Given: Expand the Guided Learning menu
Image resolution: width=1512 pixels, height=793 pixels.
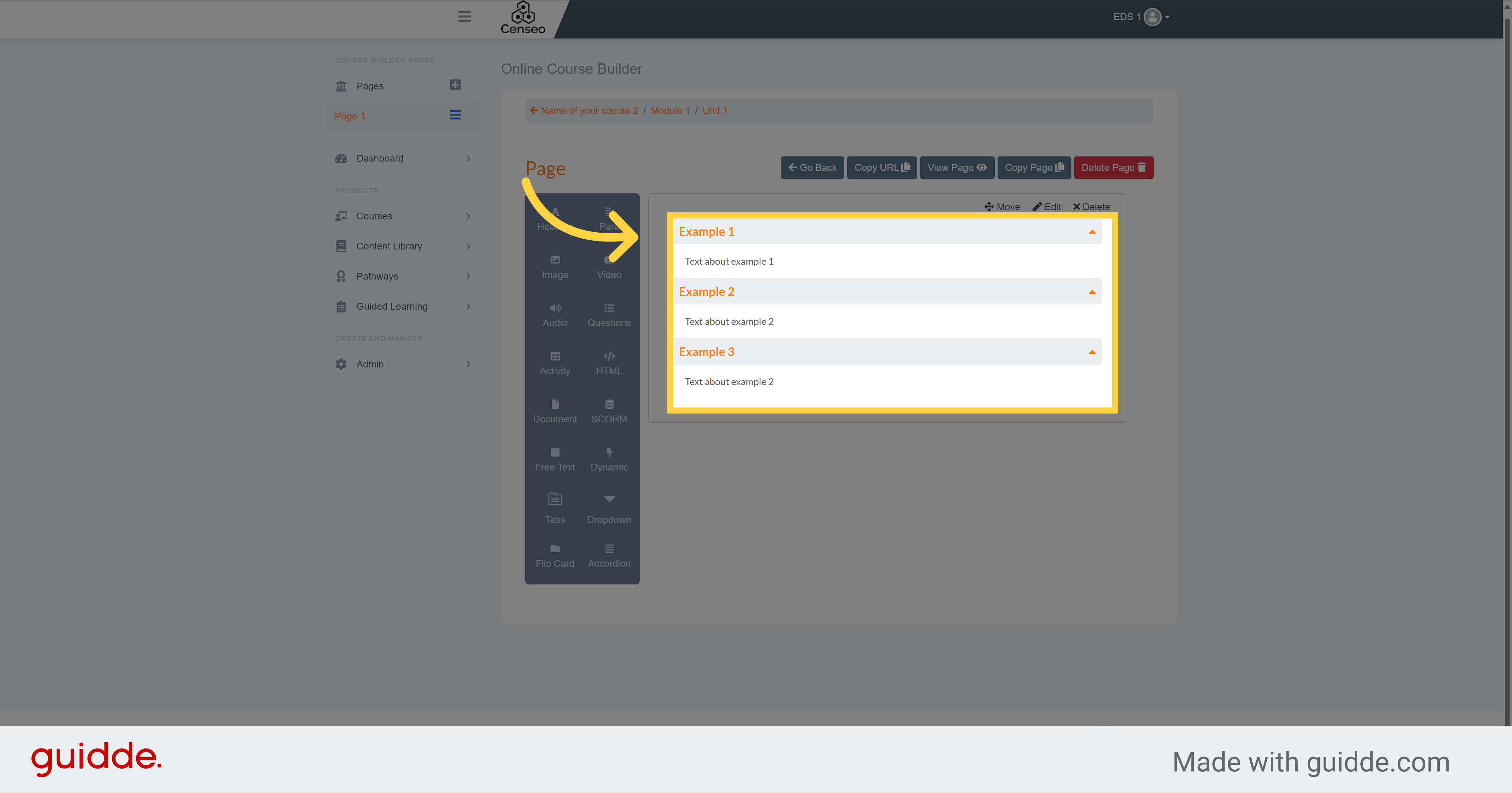Looking at the screenshot, I should click(x=402, y=306).
